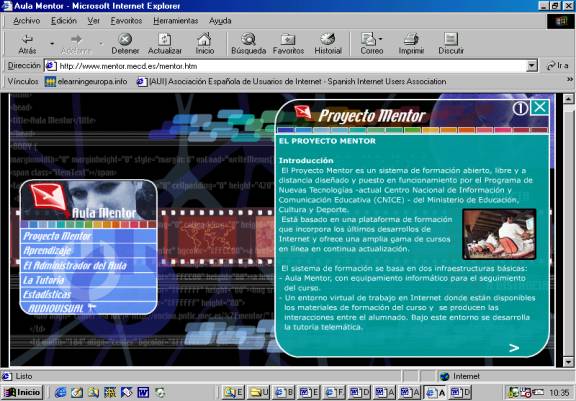This screenshot has height=401, width=576.
Task: Open the Archivo menu
Action: click(x=26, y=21)
